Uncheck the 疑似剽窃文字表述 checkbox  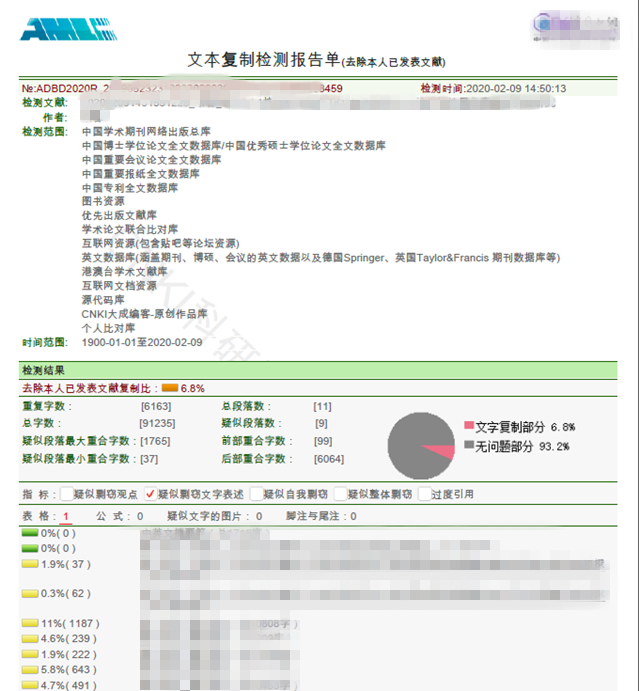point(150,494)
